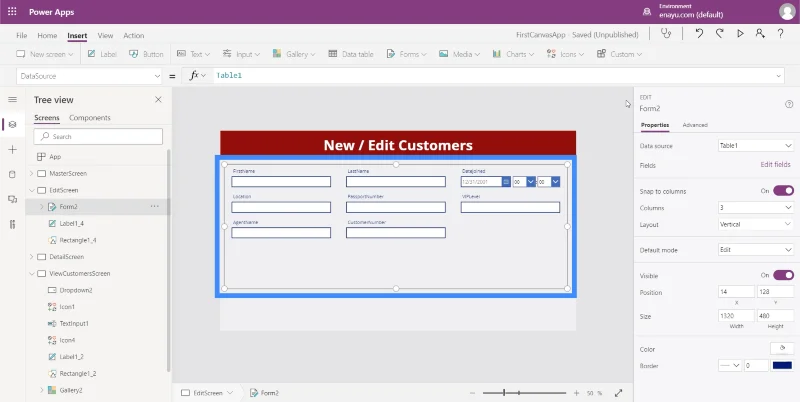Screen dimensions: 800x402
Task: Open the app launcher waffle icon
Action: [12, 11]
